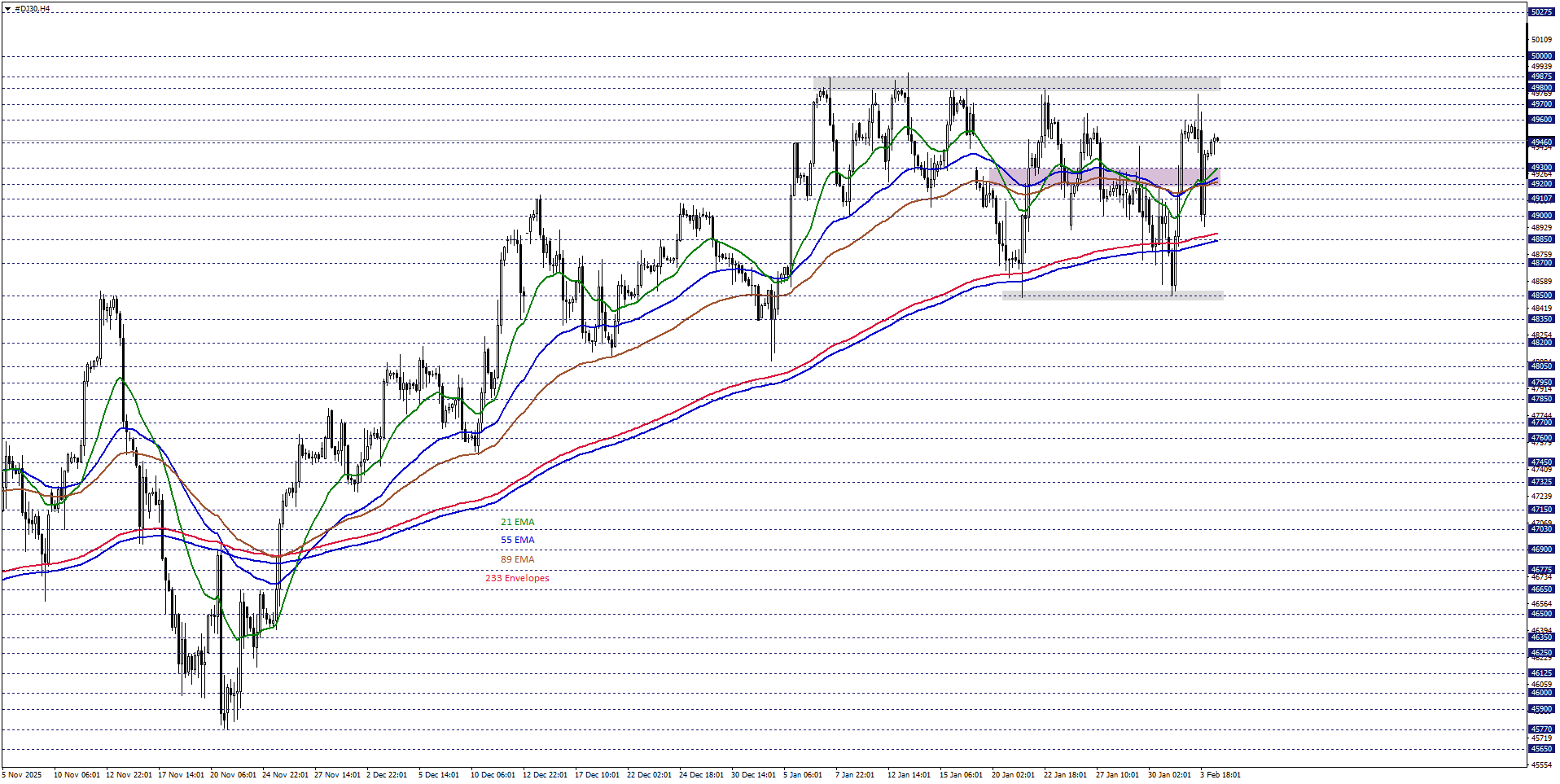This screenshot has width=1560, height=784.
Task: Click the 50000 price level label
Action: click(x=1541, y=56)
